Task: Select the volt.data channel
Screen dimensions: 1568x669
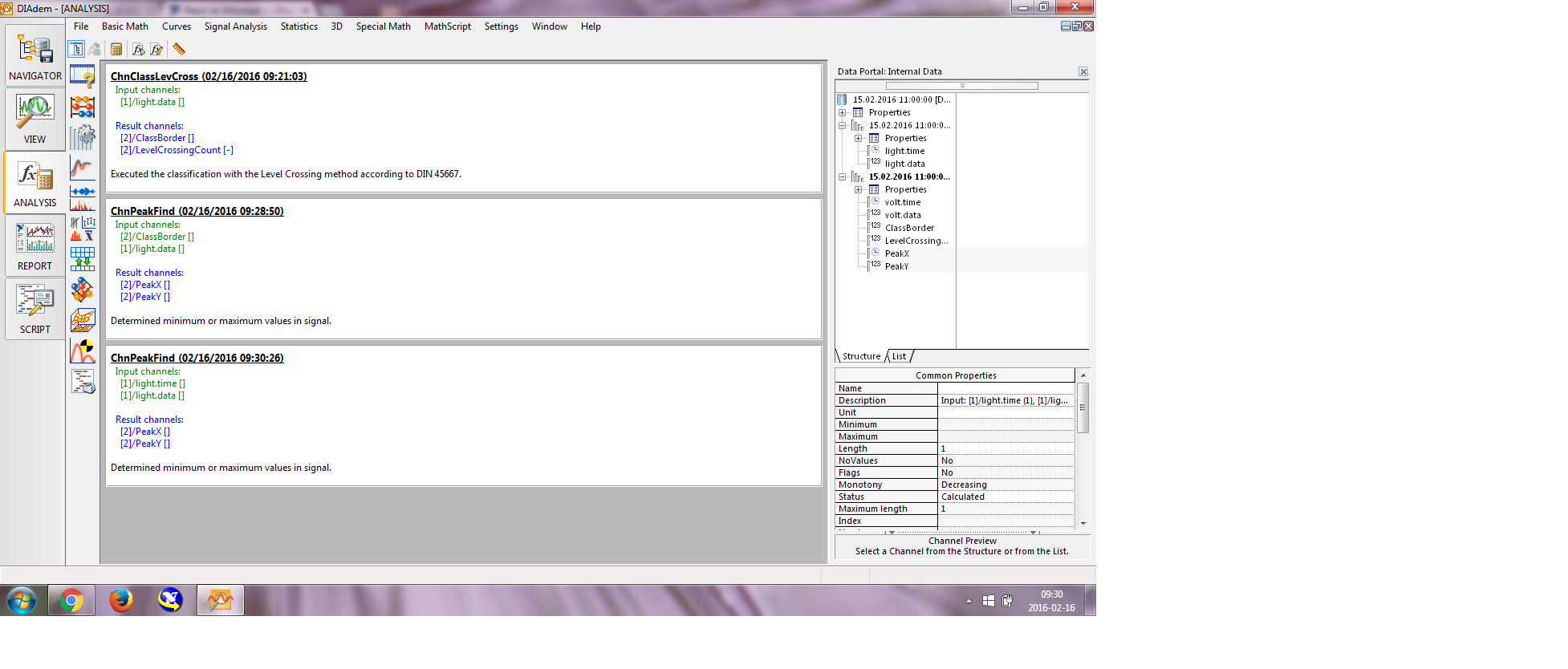Action: 903,215
